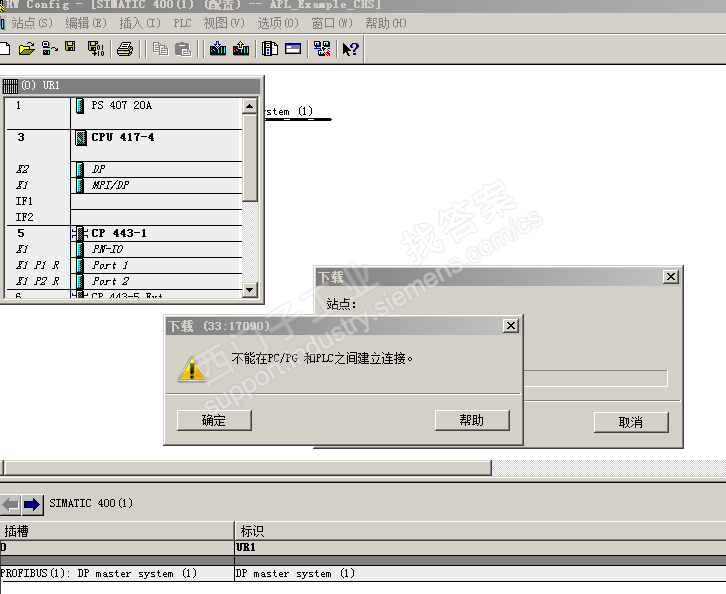This screenshot has height=594, width=726.
Task: Open the PLC menu
Action: pos(182,23)
